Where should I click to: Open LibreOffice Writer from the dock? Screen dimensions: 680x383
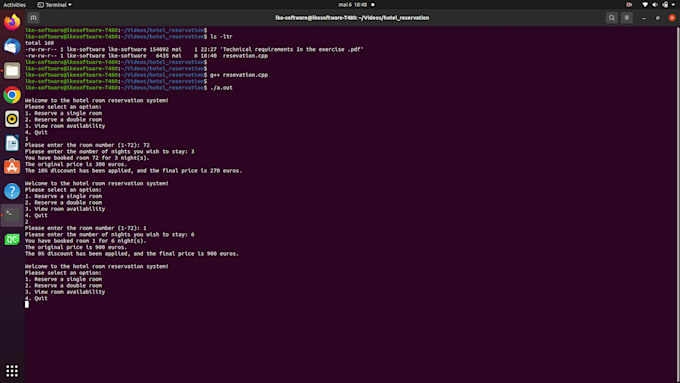[x=12, y=143]
